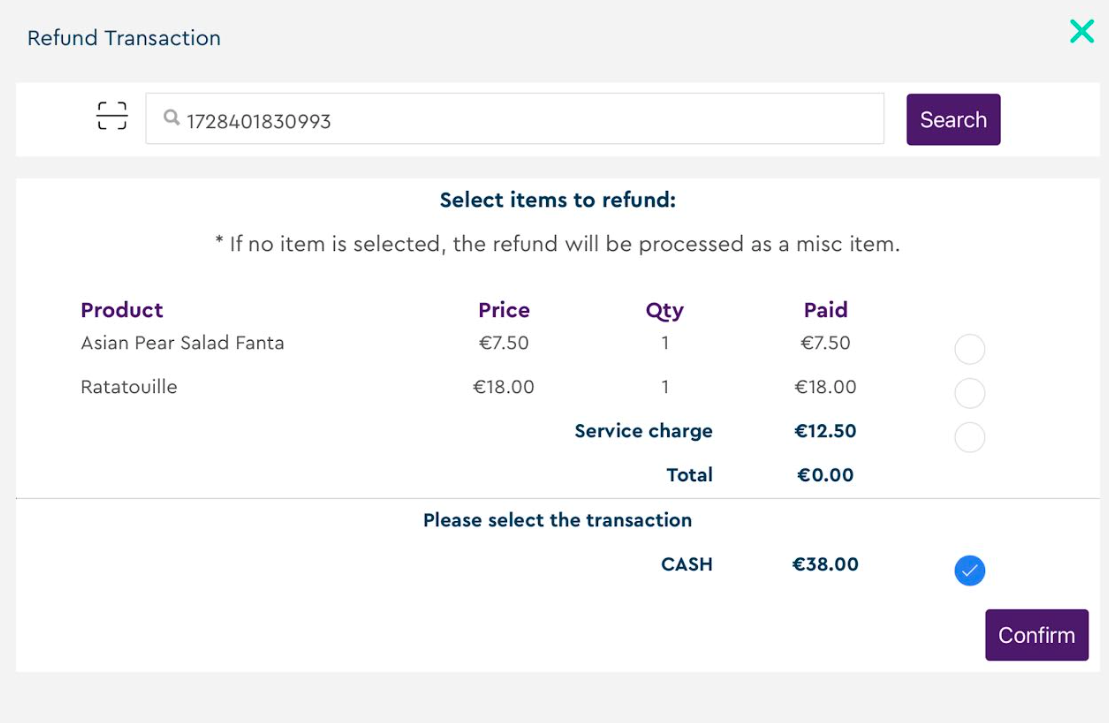Click the barcode scan icon
The width and height of the screenshot is (1109, 723).
tap(112, 117)
